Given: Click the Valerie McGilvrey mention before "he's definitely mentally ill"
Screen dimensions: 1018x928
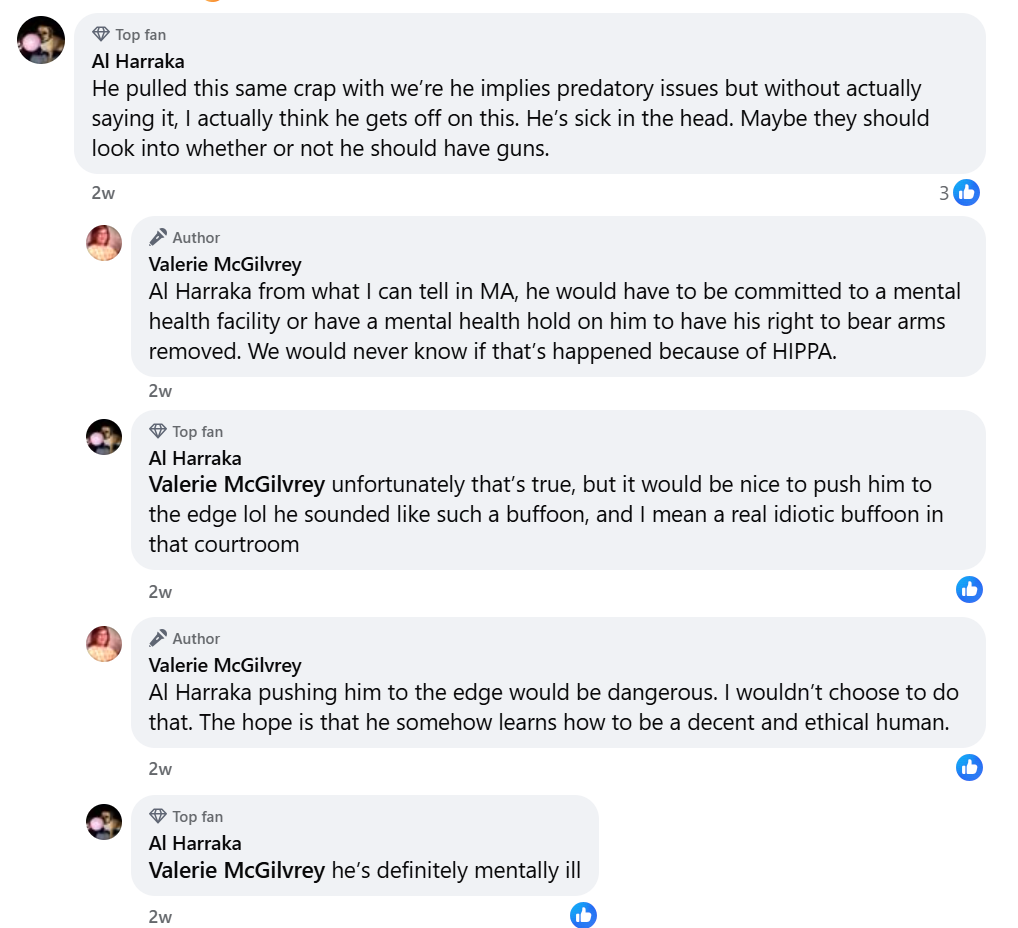Looking at the screenshot, I should tap(237, 870).
